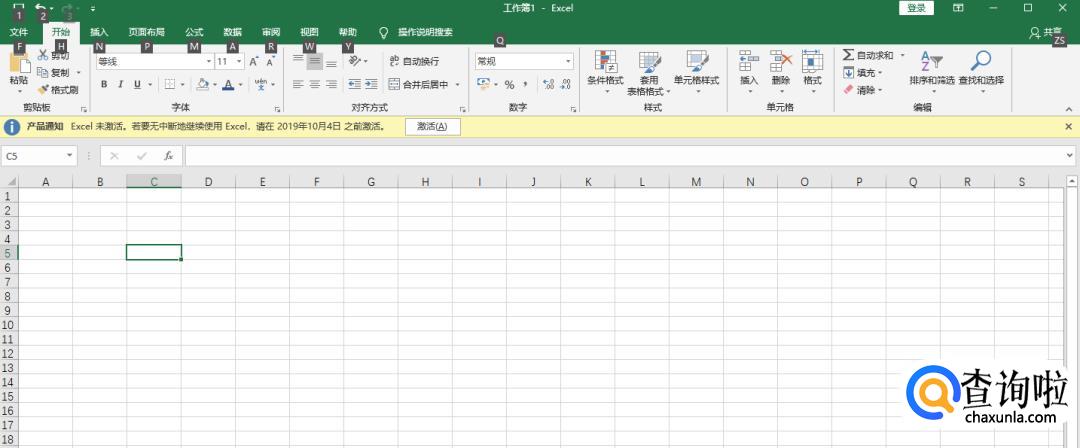This screenshot has width=1080, height=448.
Task: Click the phonetic guide (wén) icon
Action: [261, 84]
